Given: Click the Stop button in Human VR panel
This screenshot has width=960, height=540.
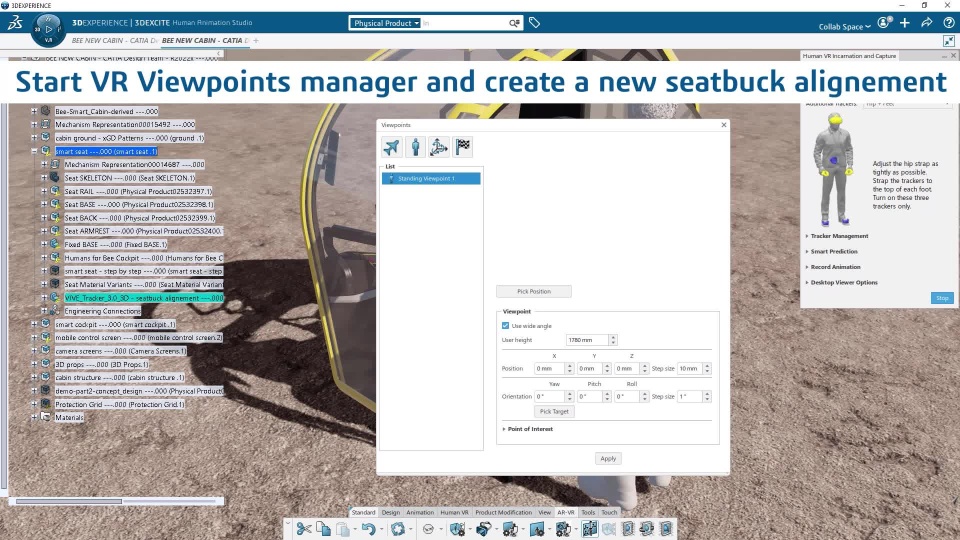Looking at the screenshot, I should pos(942,298).
